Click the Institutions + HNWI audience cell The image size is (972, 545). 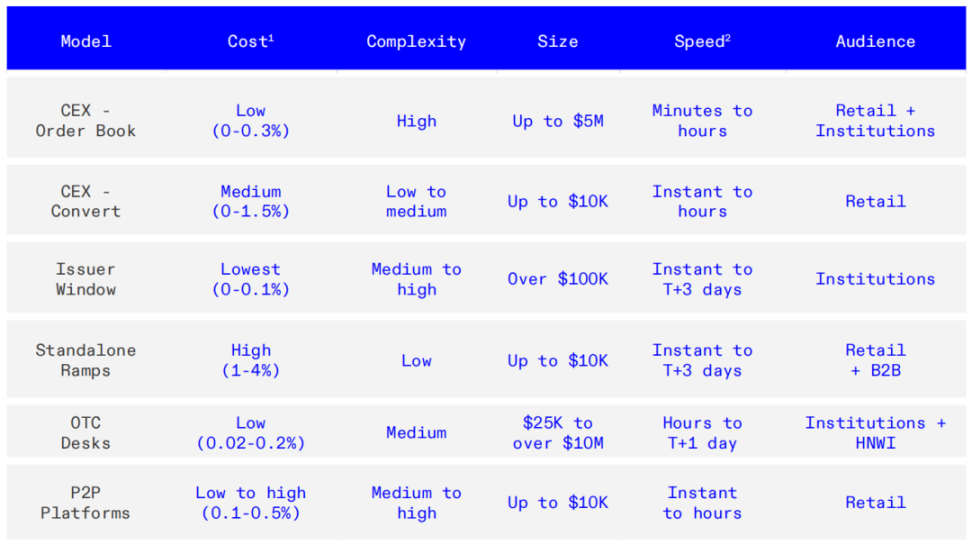[875, 433]
